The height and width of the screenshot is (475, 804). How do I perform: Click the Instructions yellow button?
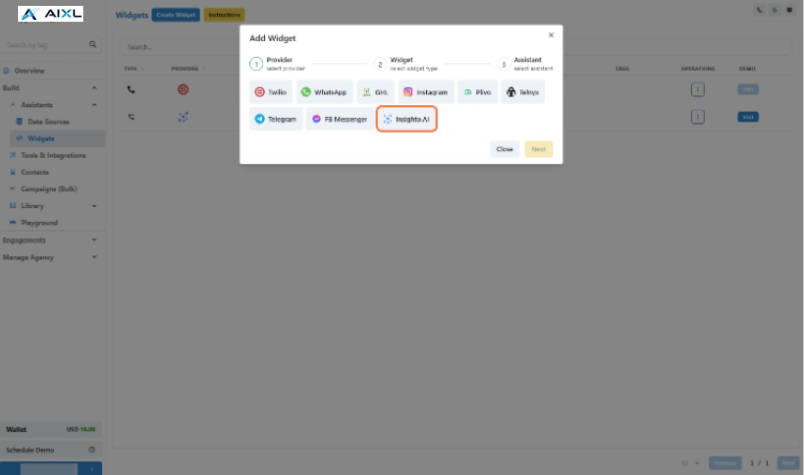224,15
